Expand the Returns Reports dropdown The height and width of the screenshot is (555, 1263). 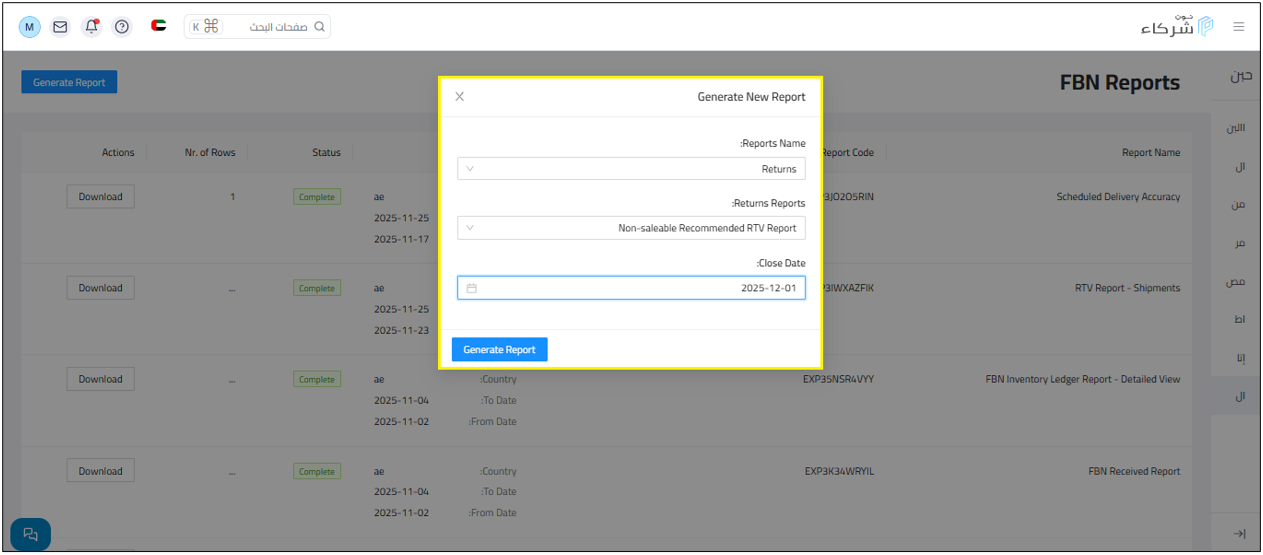coord(631,228)
